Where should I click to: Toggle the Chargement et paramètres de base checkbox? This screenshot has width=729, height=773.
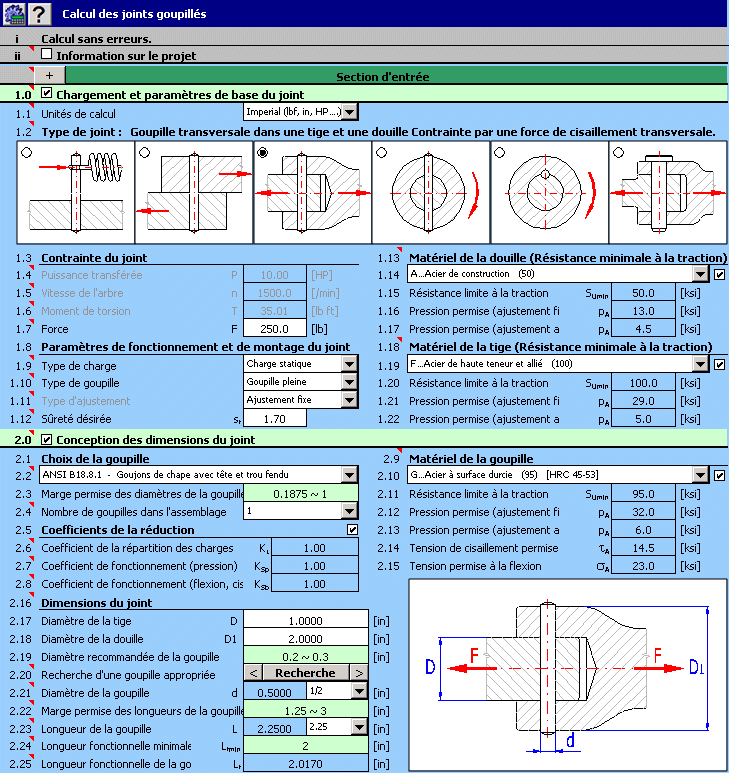pyautogui.click(x=46, y=93)
